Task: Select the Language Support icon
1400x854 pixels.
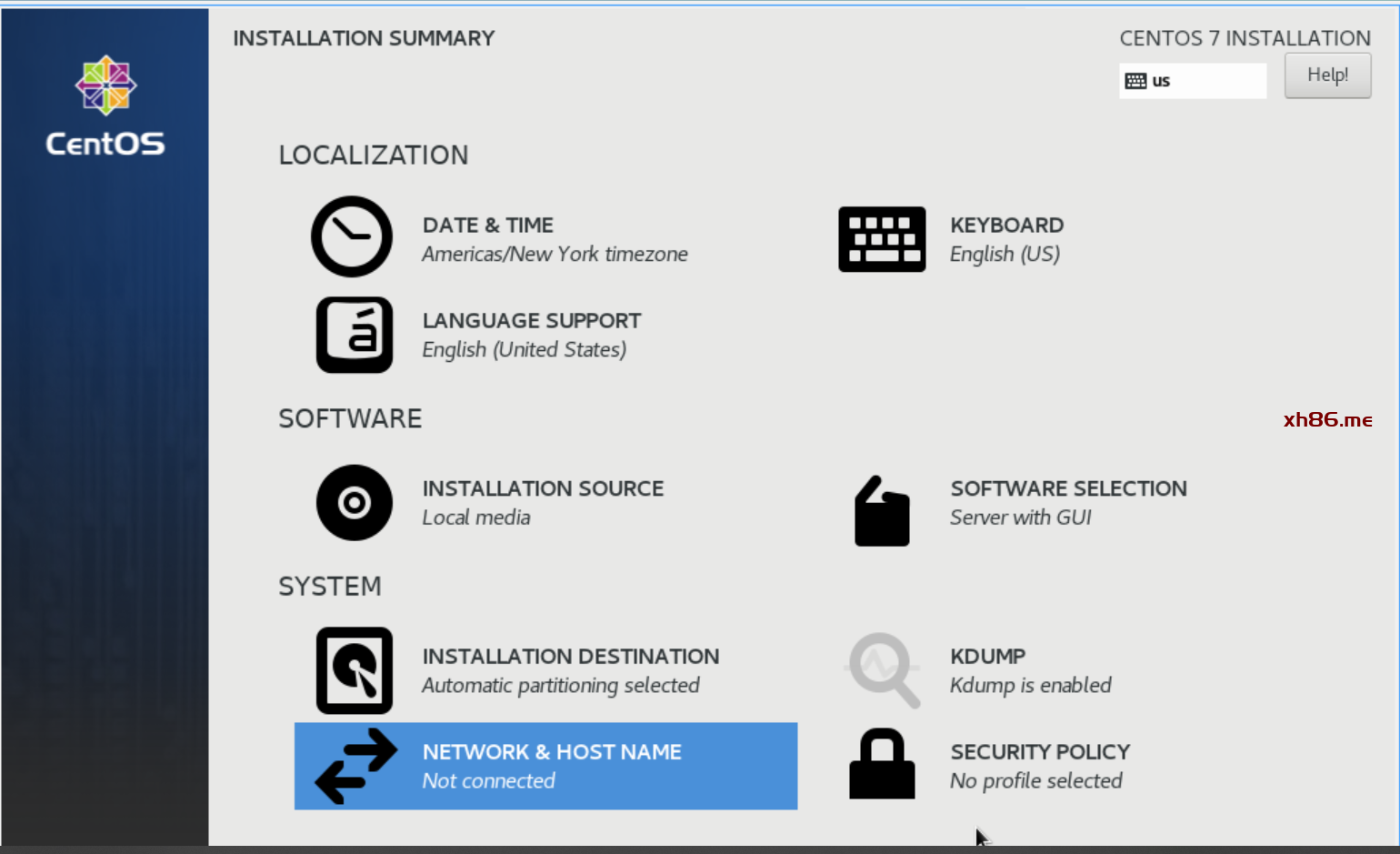Action: 354,335
